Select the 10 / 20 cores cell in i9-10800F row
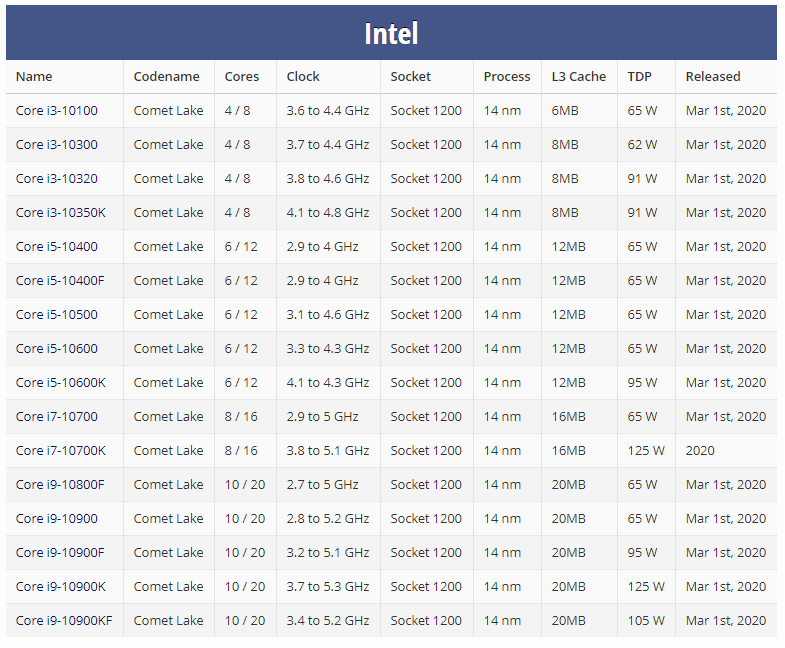 coord(245,485)
